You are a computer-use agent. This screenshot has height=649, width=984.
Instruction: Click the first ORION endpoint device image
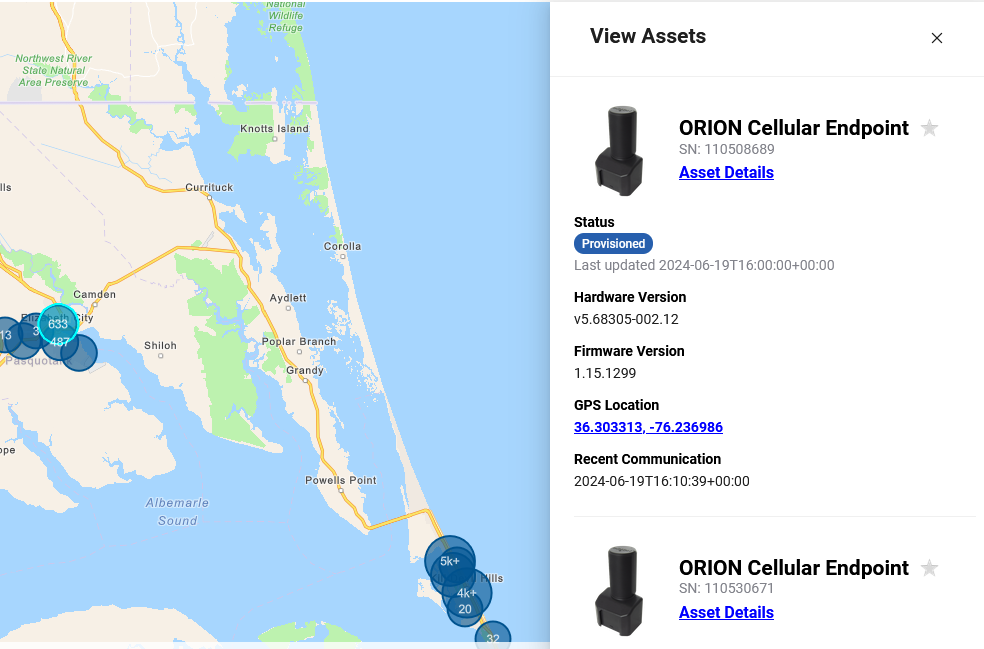[620, 151]
